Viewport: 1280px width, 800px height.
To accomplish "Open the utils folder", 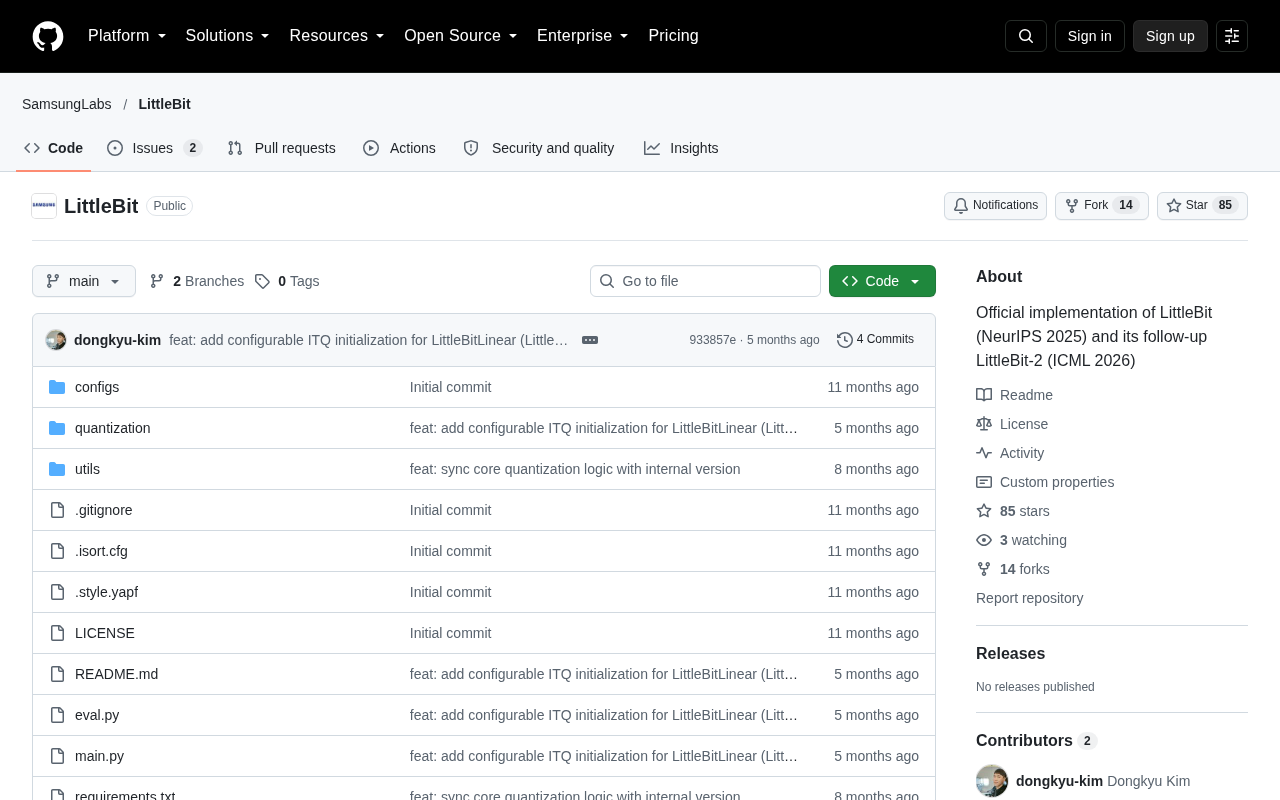I will click(87, 469).
